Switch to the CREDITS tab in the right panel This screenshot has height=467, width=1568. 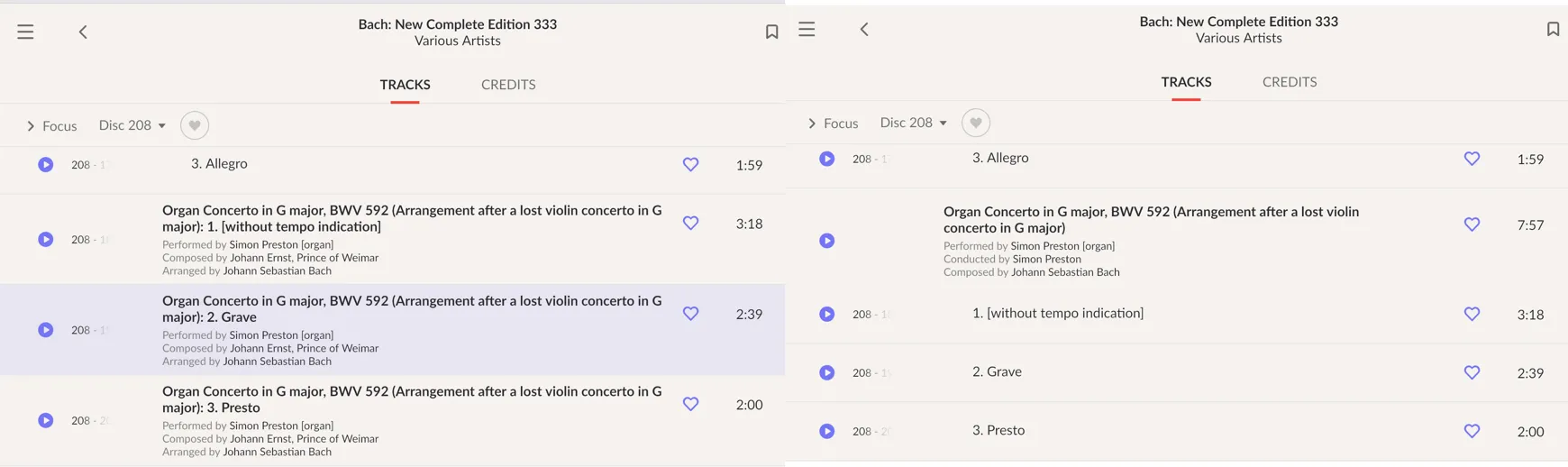click(x=1289, y=82)
